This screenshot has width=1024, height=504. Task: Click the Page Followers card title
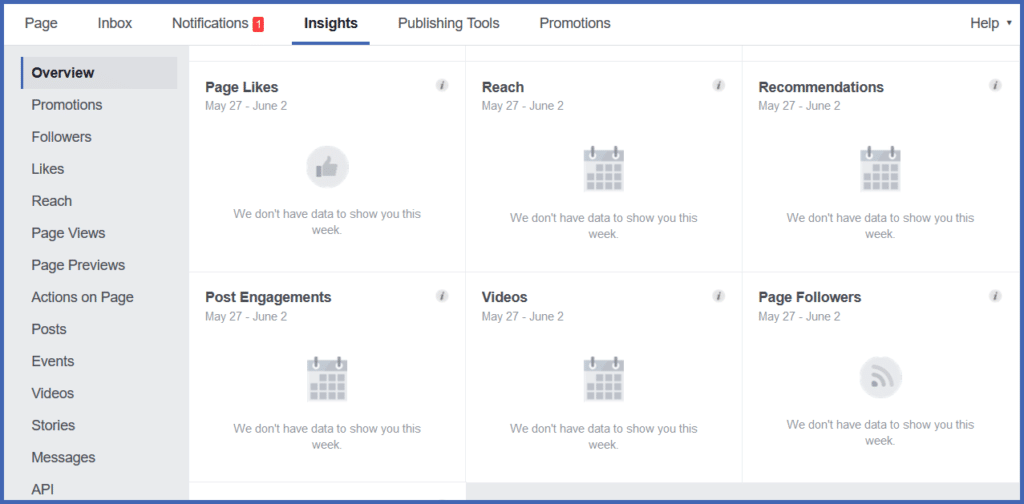810,297
